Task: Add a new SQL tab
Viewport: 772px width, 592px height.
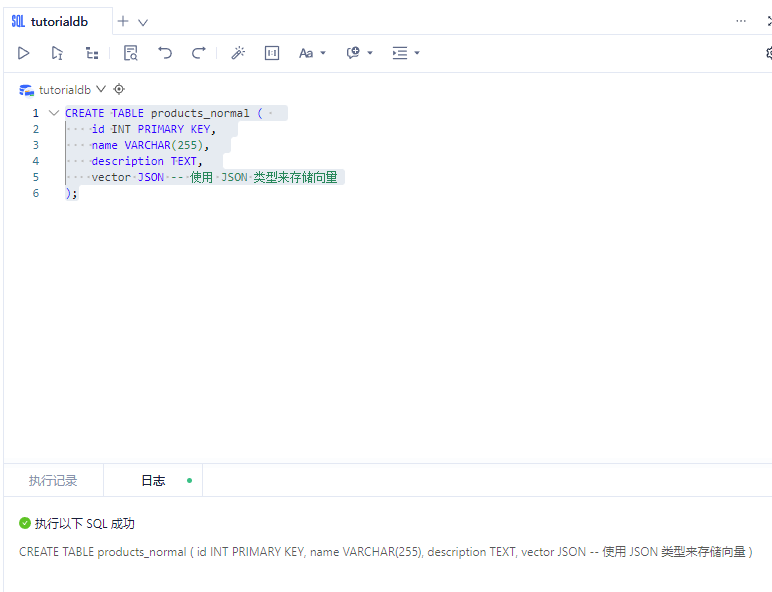Action: click(x=123, y=21)
